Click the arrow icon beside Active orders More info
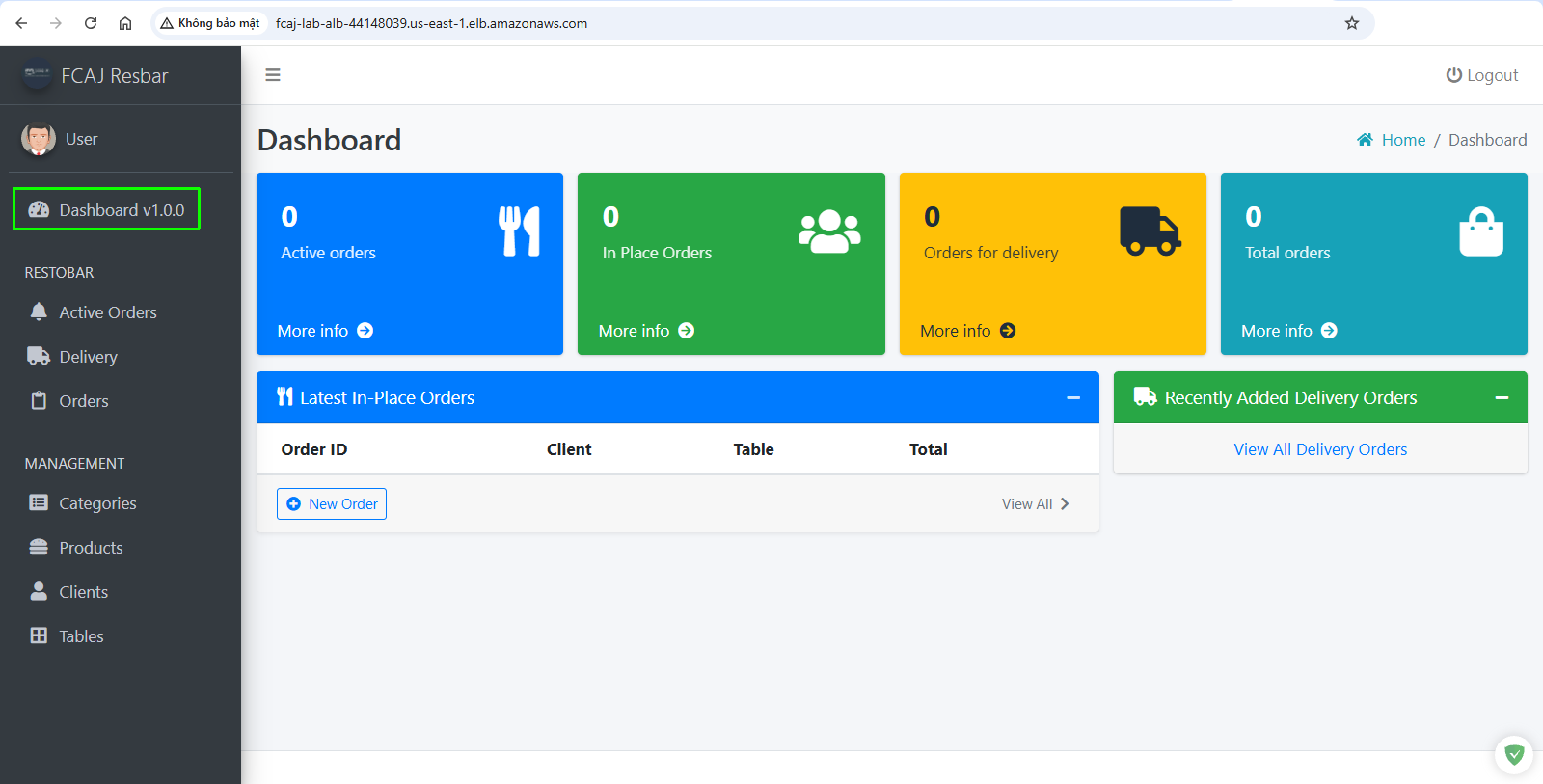The height and width of the screenshot is (784, 1543). (365, 331)
